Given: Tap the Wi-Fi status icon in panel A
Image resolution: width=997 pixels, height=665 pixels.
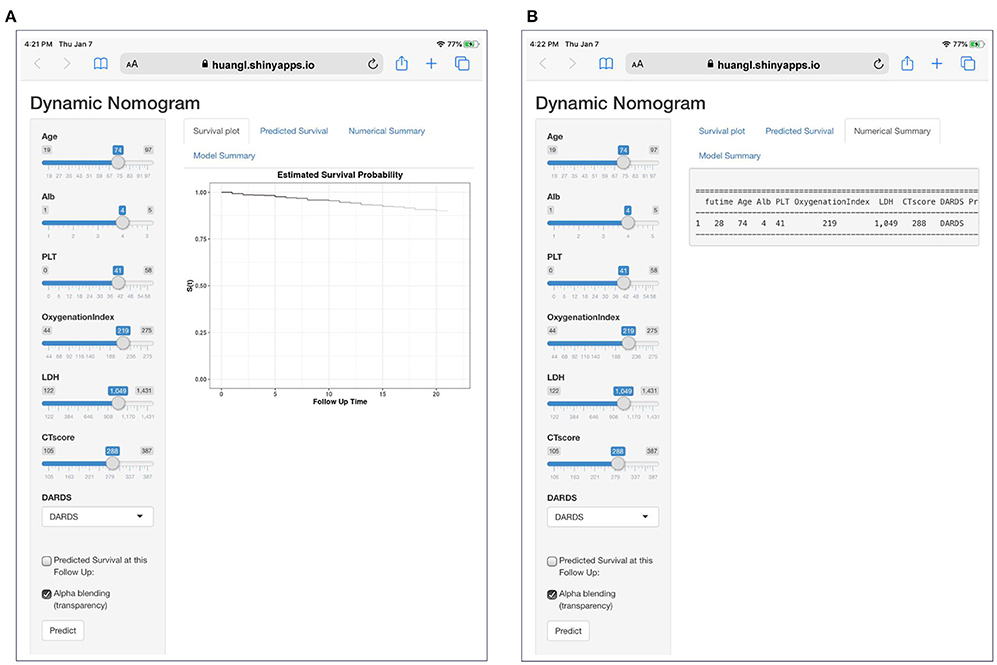Looking at the screenshot, I should point(441,44).
